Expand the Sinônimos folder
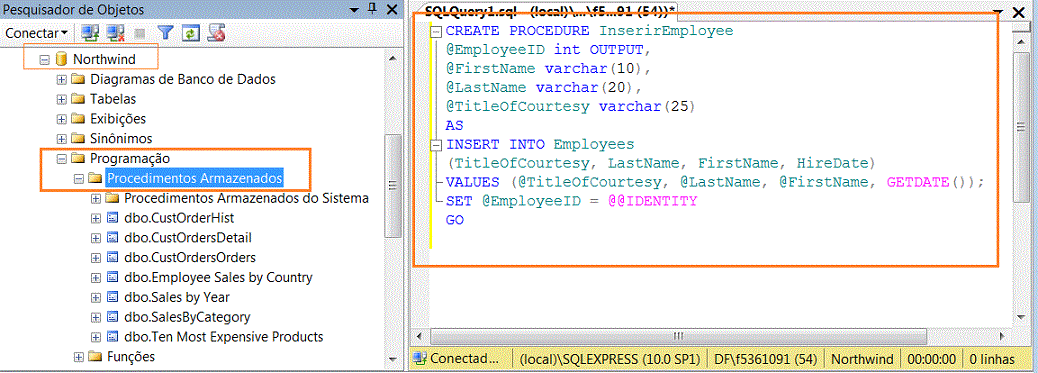 click(x=62, y=139)
